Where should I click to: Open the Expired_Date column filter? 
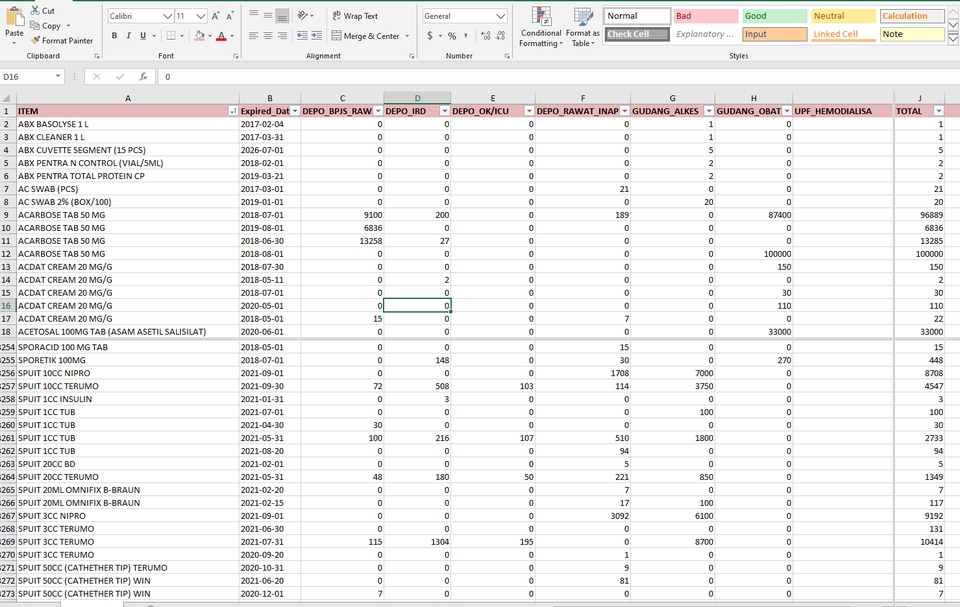[x=295, y=111]
